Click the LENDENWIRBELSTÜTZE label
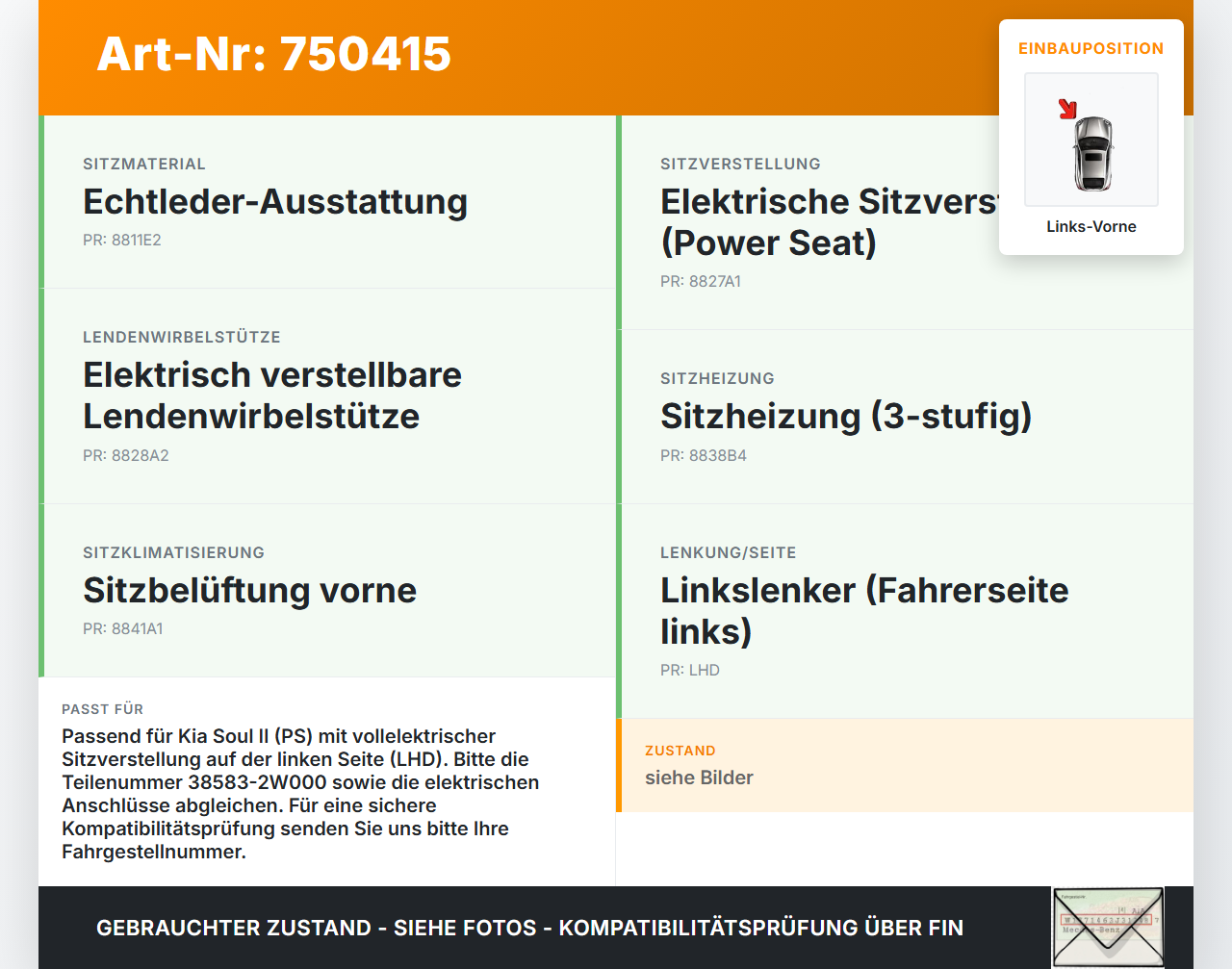 pos(182,337)
